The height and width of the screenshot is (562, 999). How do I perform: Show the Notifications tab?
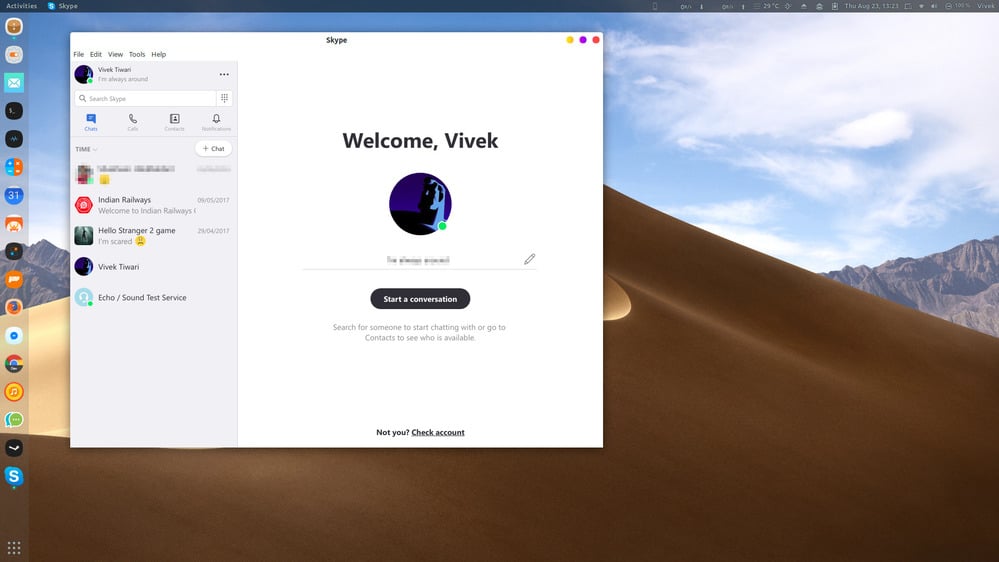click(x=216, y=122)
